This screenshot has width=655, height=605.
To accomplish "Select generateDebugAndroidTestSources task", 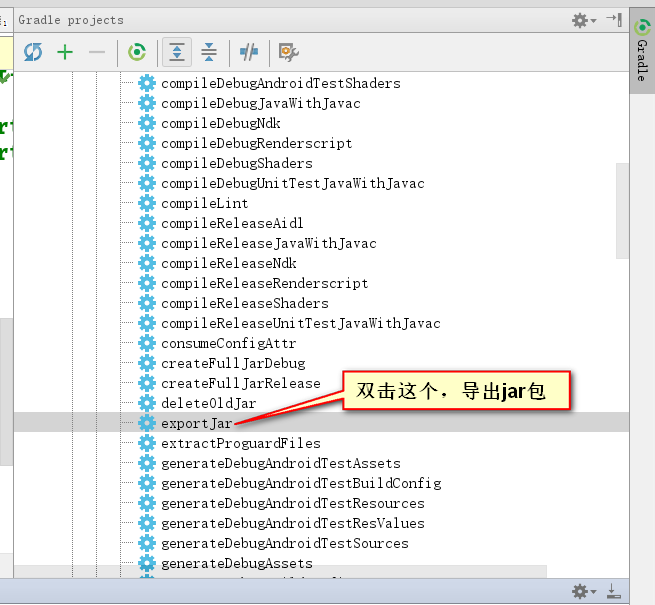I will (x=285, y=543).
